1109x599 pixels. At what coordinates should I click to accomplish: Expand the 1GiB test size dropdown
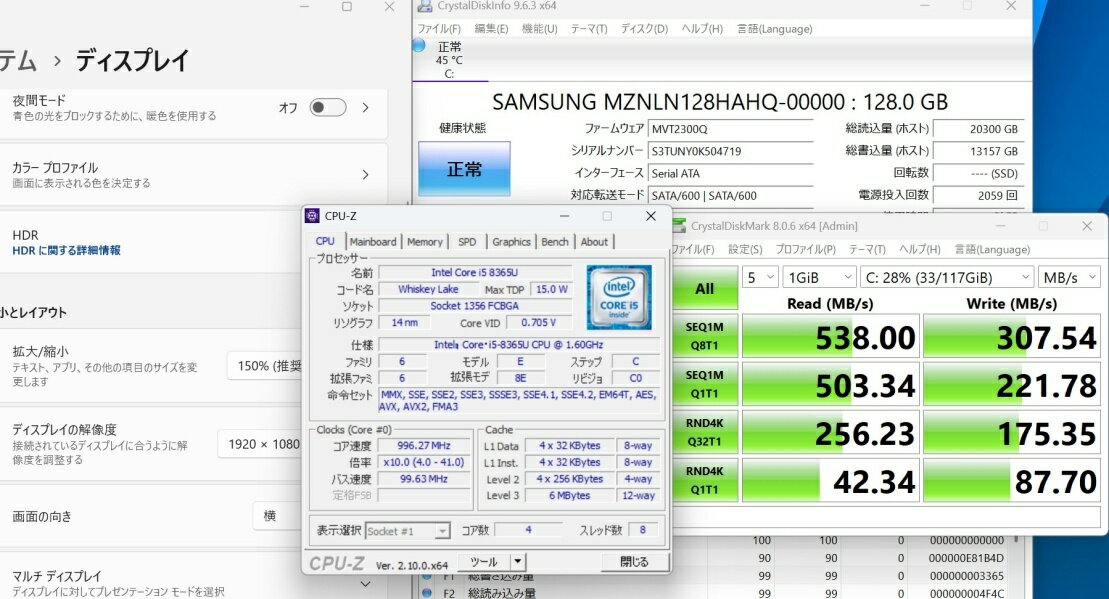tap(819, 277)
